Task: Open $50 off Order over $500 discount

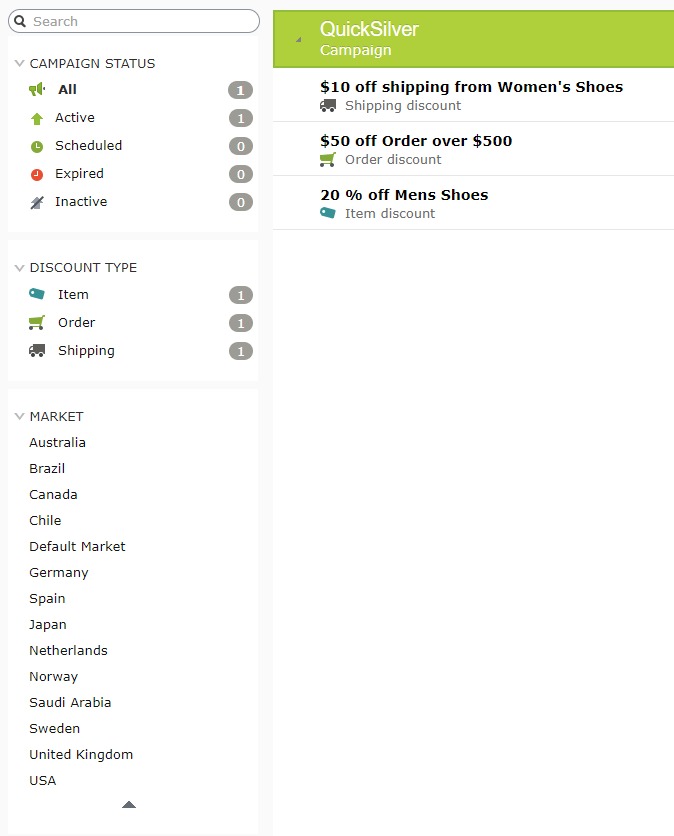Action: 416,141
